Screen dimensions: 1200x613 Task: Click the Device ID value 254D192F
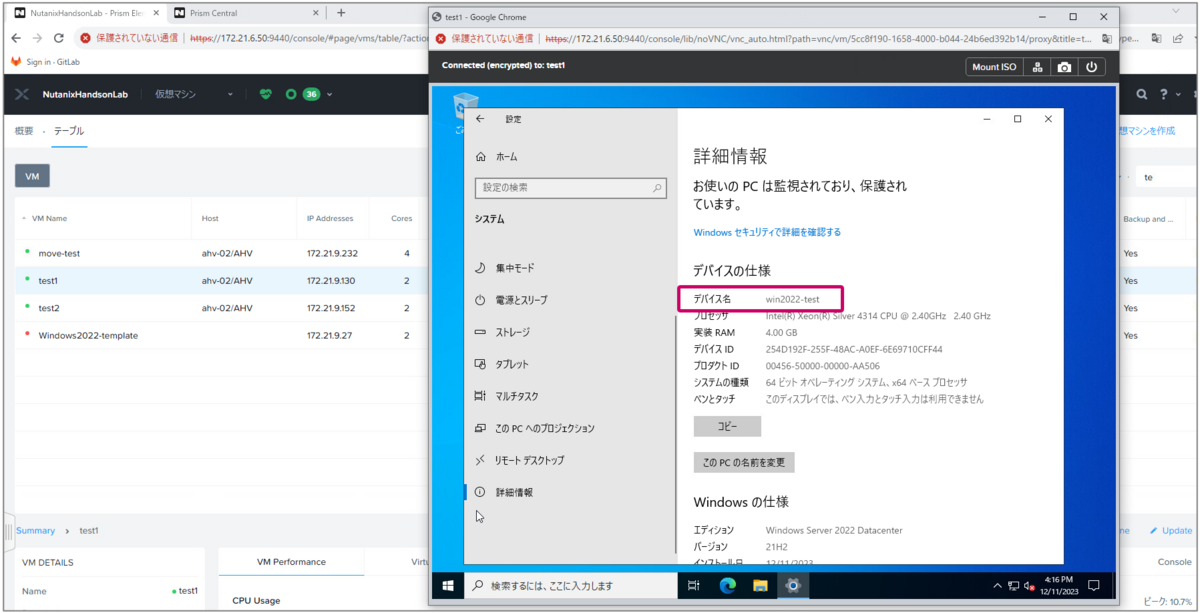point(854,349)
